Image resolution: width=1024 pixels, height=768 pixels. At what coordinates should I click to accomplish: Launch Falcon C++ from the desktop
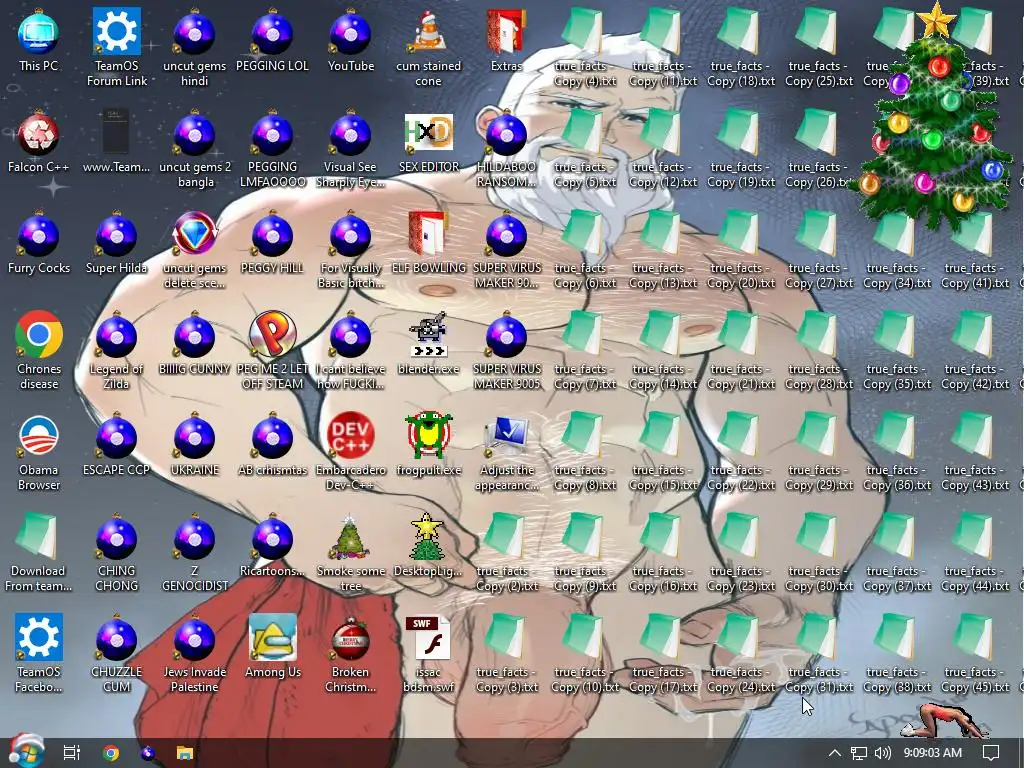tap(39, 142)
